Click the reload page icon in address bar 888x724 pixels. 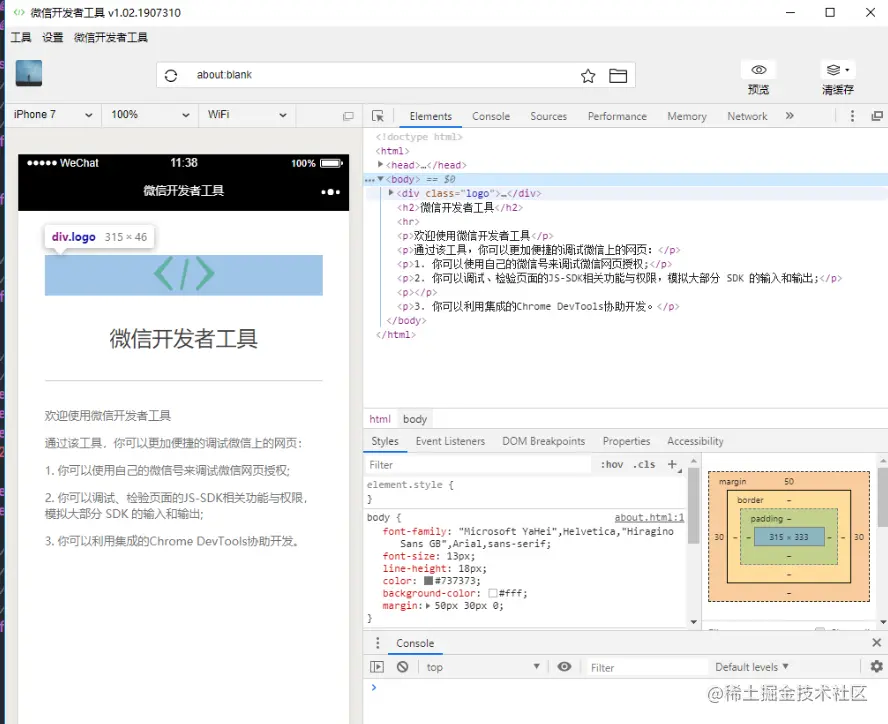pos(171,75)
